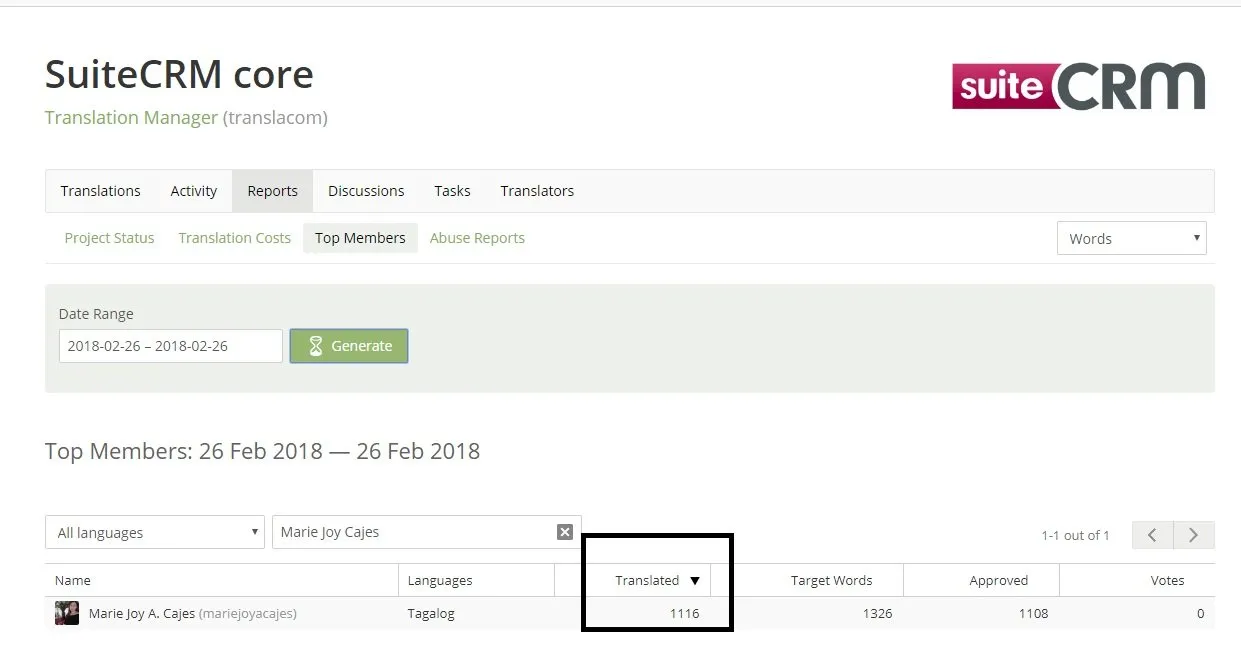Click the Date Range label
Image resolution: width=1241 pixels, height=666 pixels.
pyautogui.click(x=96, y=314)
